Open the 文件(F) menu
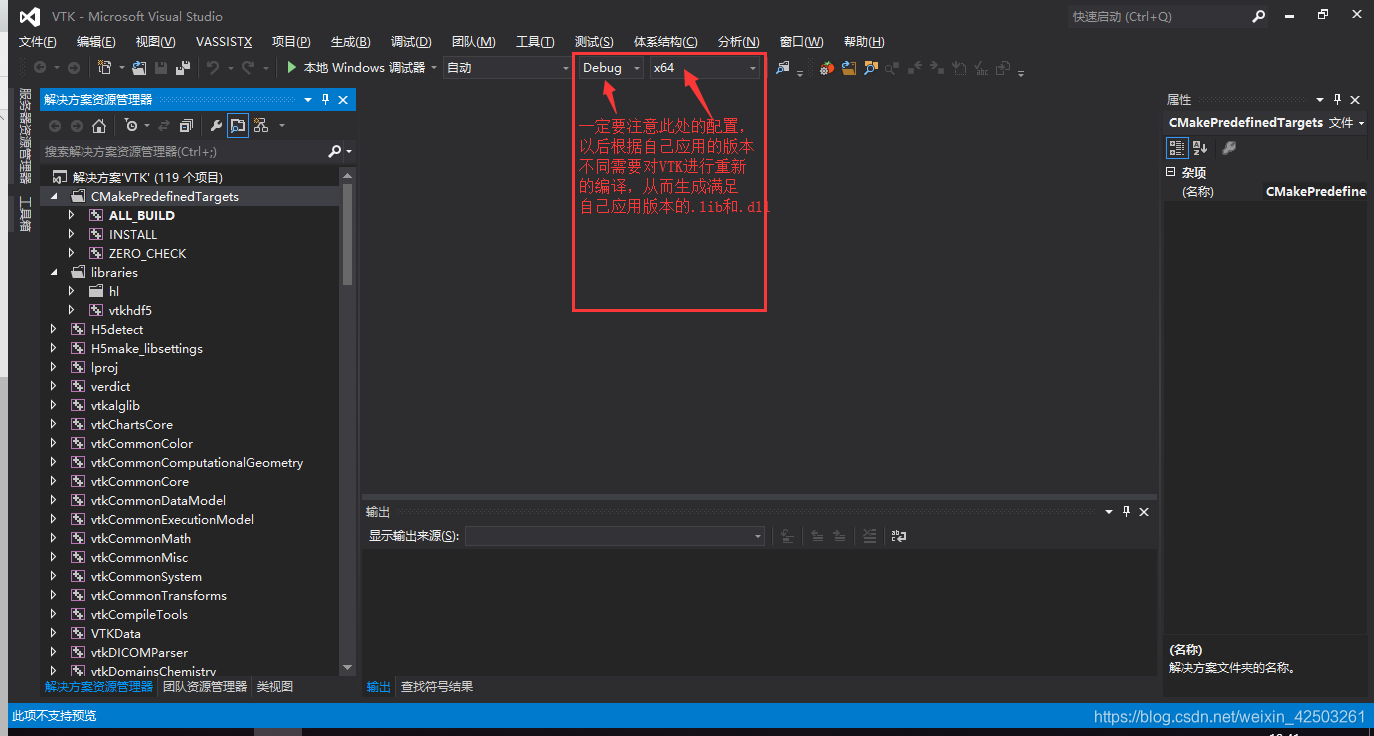This screenshot has height=736, width=1374. pos(38,42)
